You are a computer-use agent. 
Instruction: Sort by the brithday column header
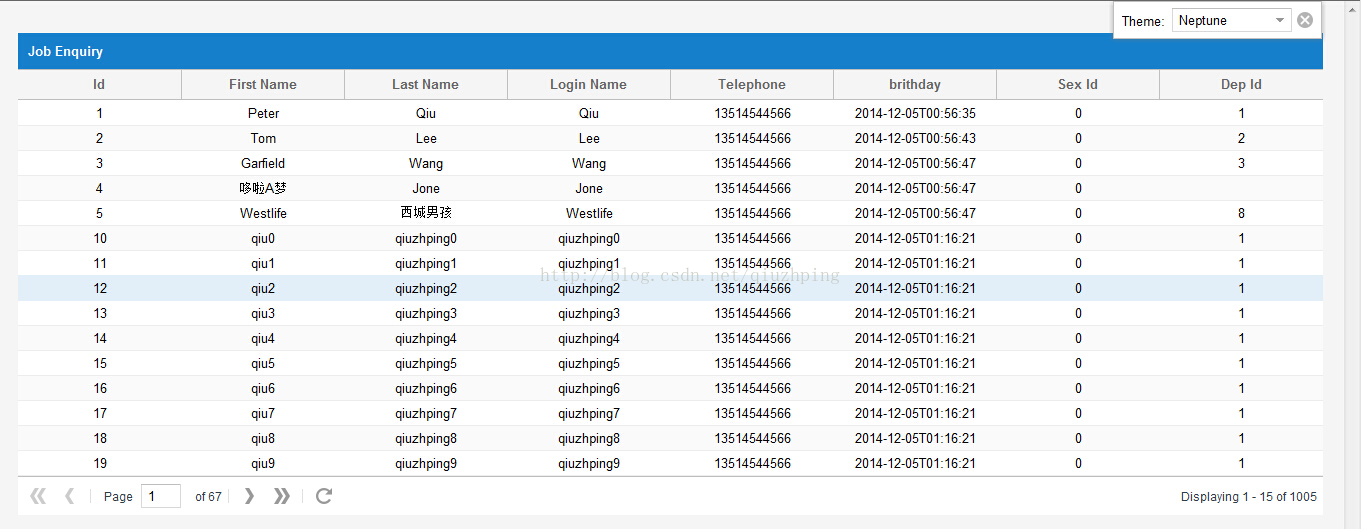915,85
